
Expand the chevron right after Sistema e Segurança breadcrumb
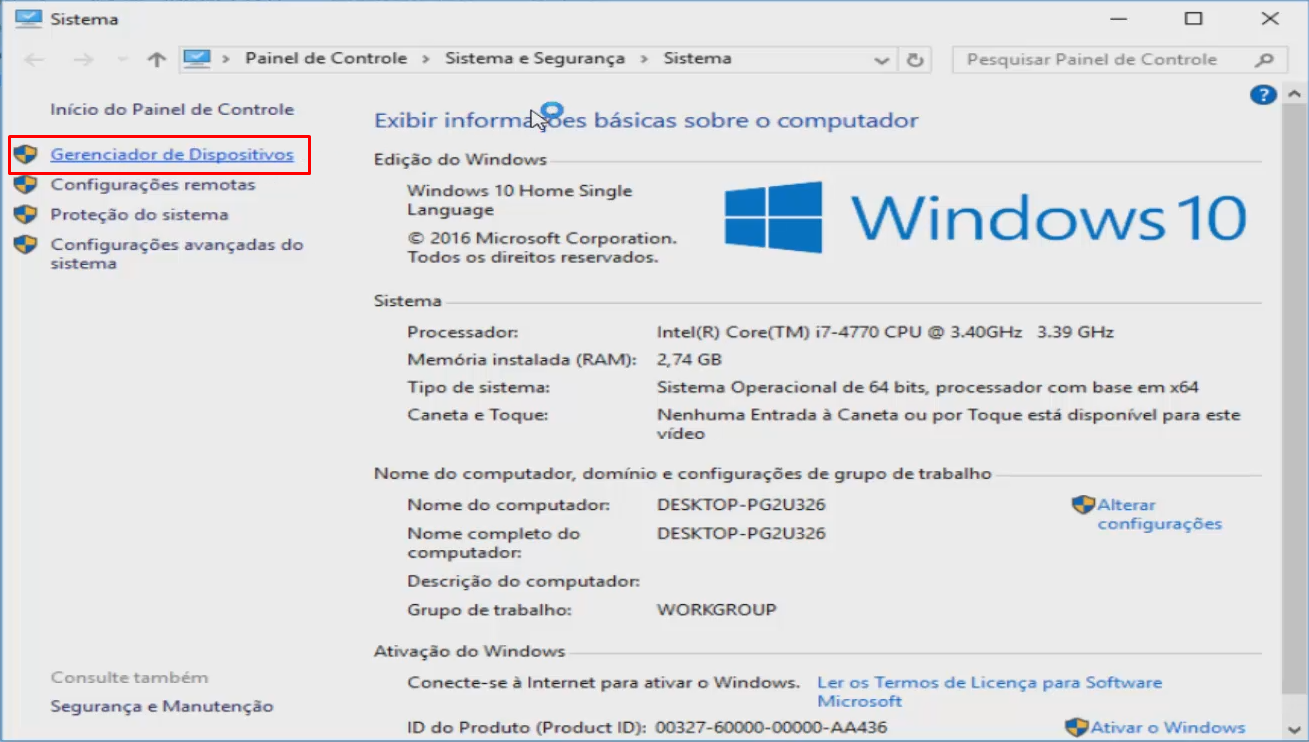point(645,59)
